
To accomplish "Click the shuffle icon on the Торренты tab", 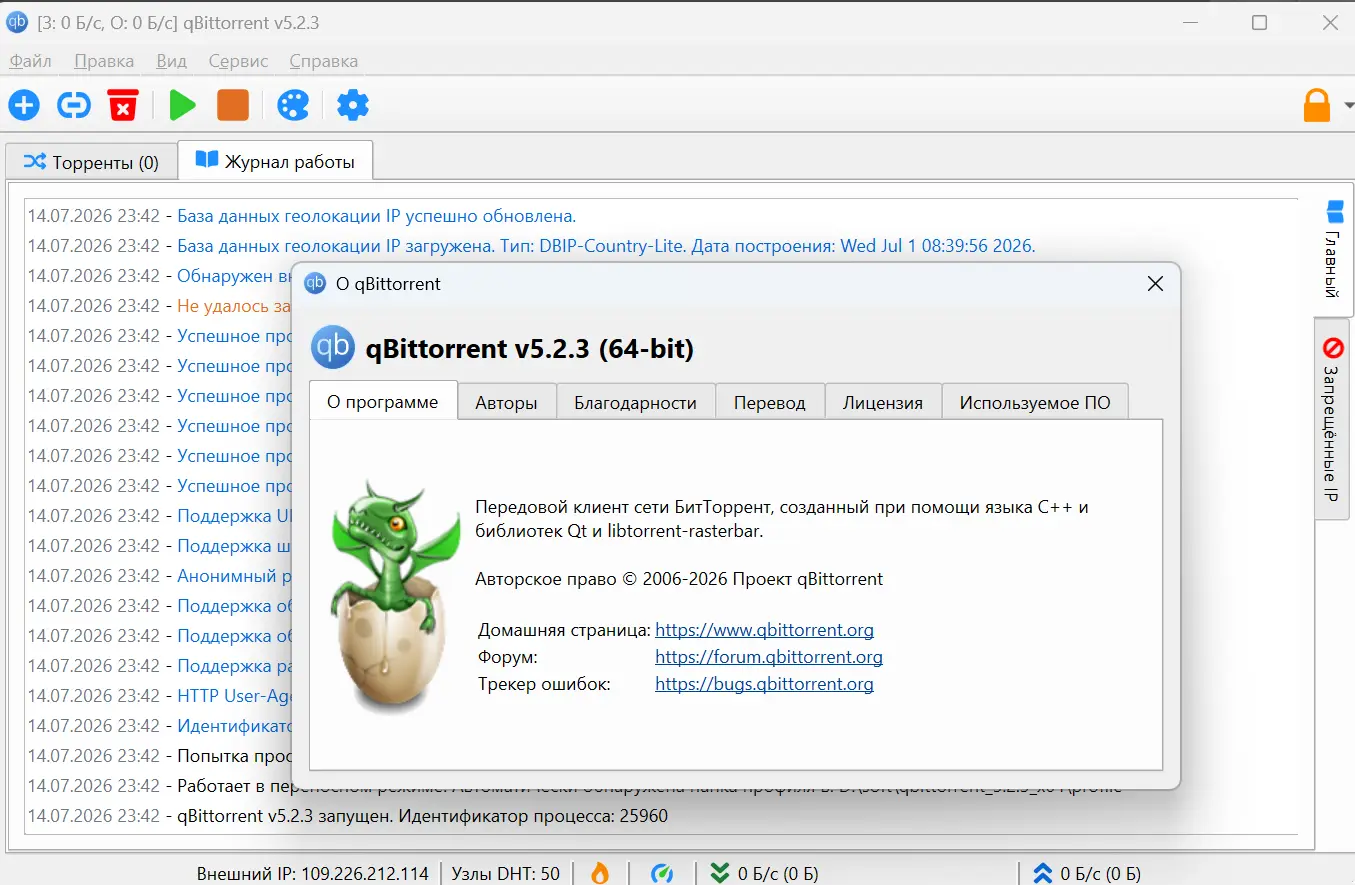I will click(x=34, y=161).
